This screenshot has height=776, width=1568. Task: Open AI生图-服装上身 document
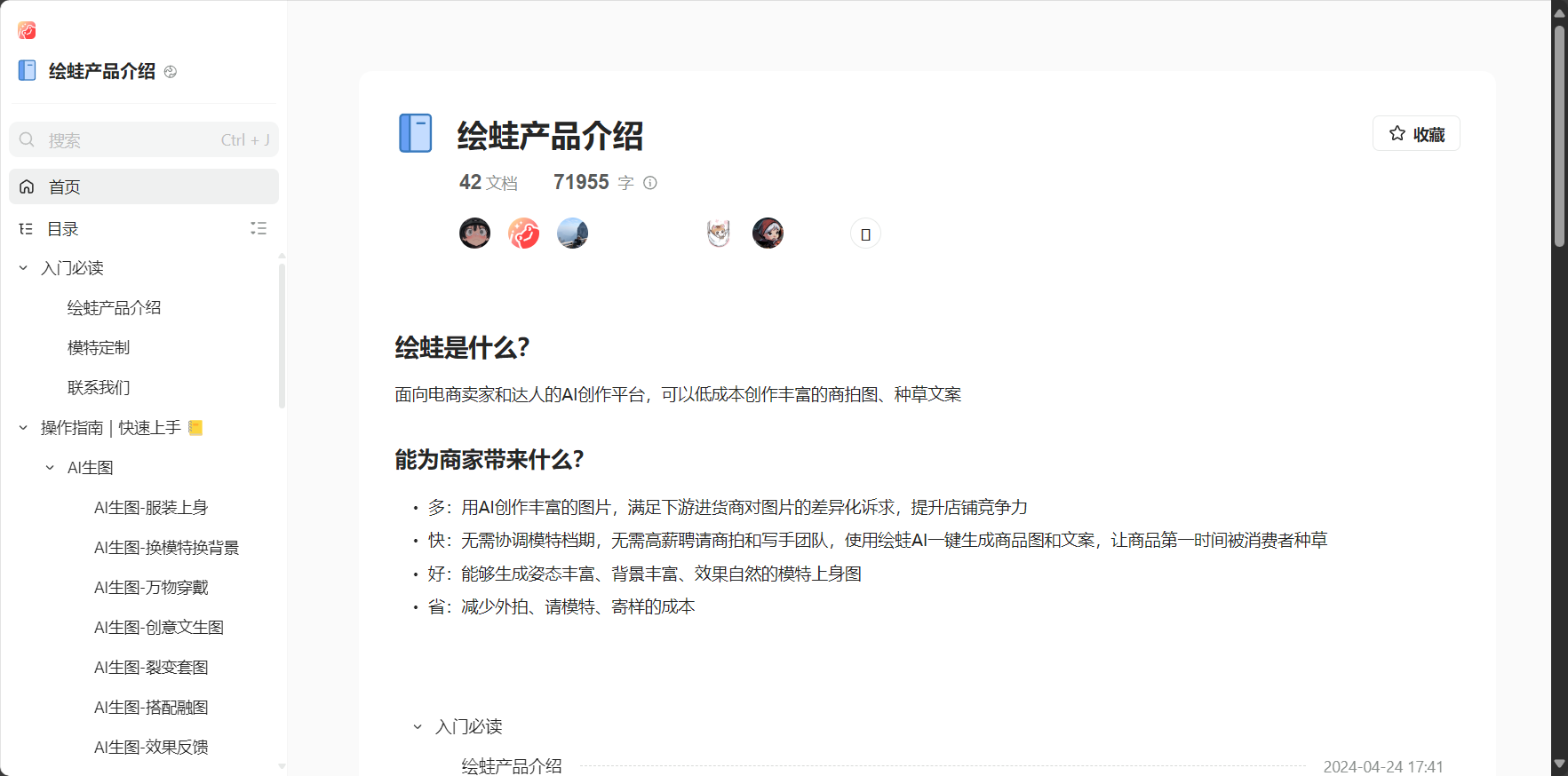pos(151,507)
